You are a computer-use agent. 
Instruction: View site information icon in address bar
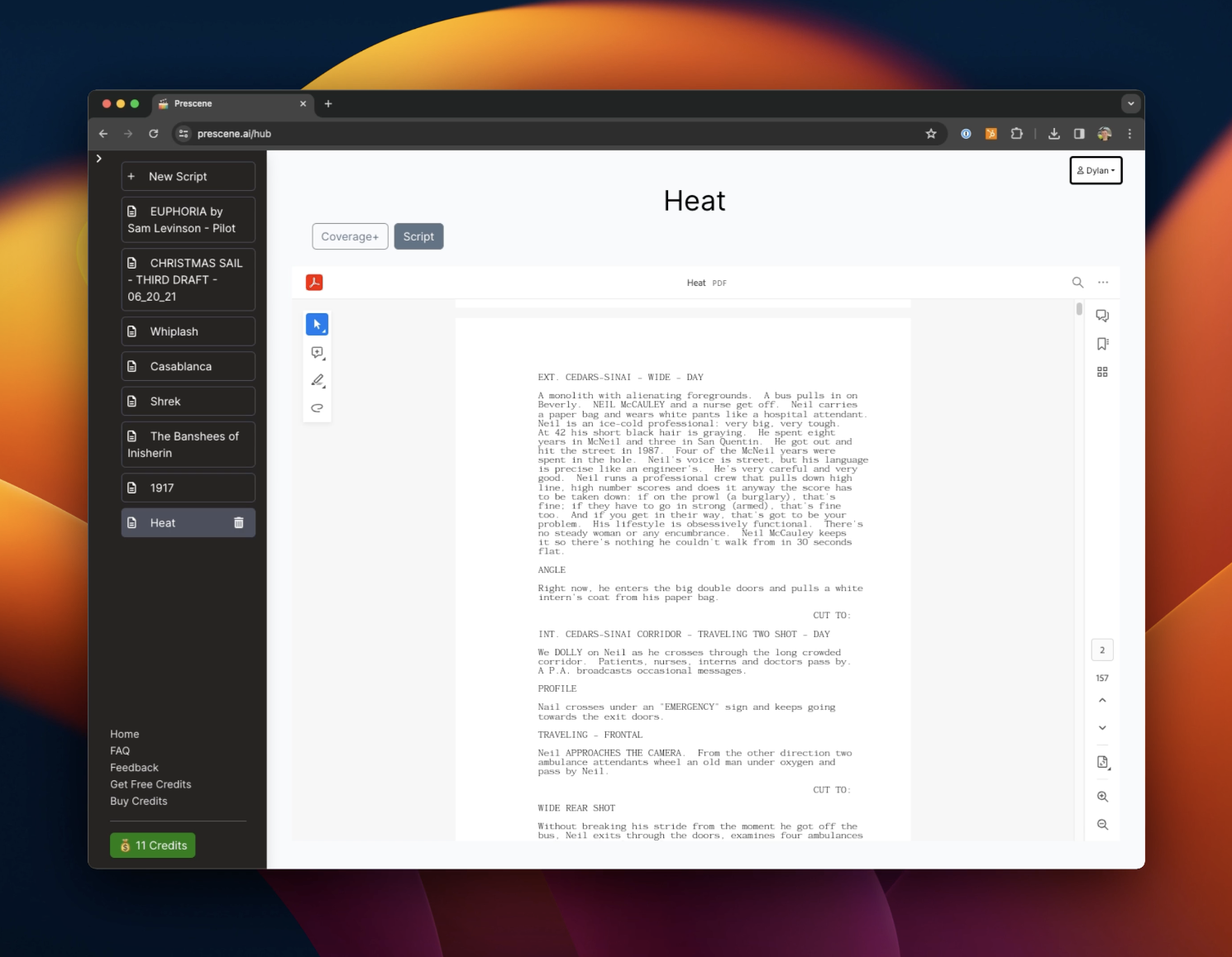coord(184,134)
